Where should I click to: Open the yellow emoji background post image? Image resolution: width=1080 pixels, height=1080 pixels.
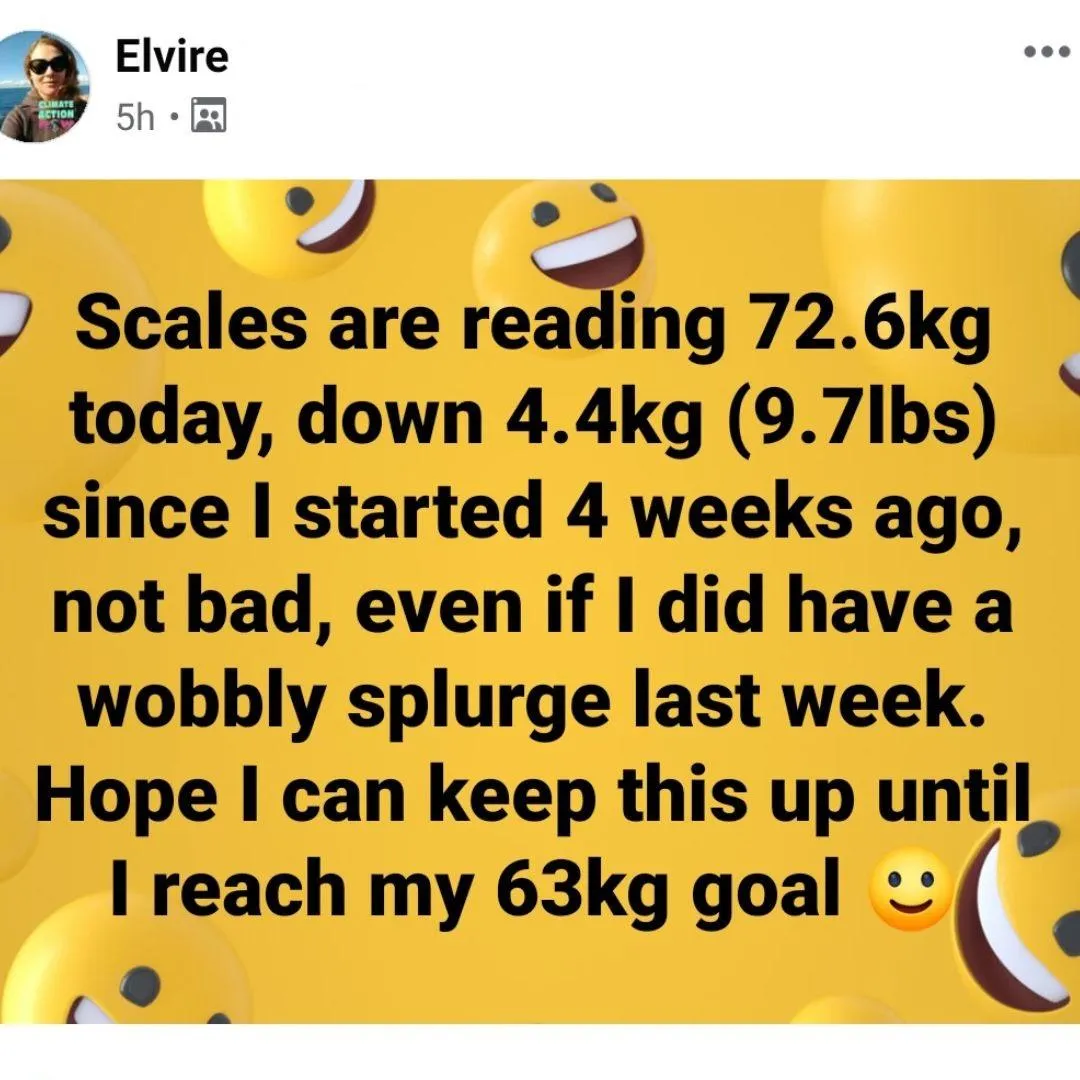pos(540,602)
